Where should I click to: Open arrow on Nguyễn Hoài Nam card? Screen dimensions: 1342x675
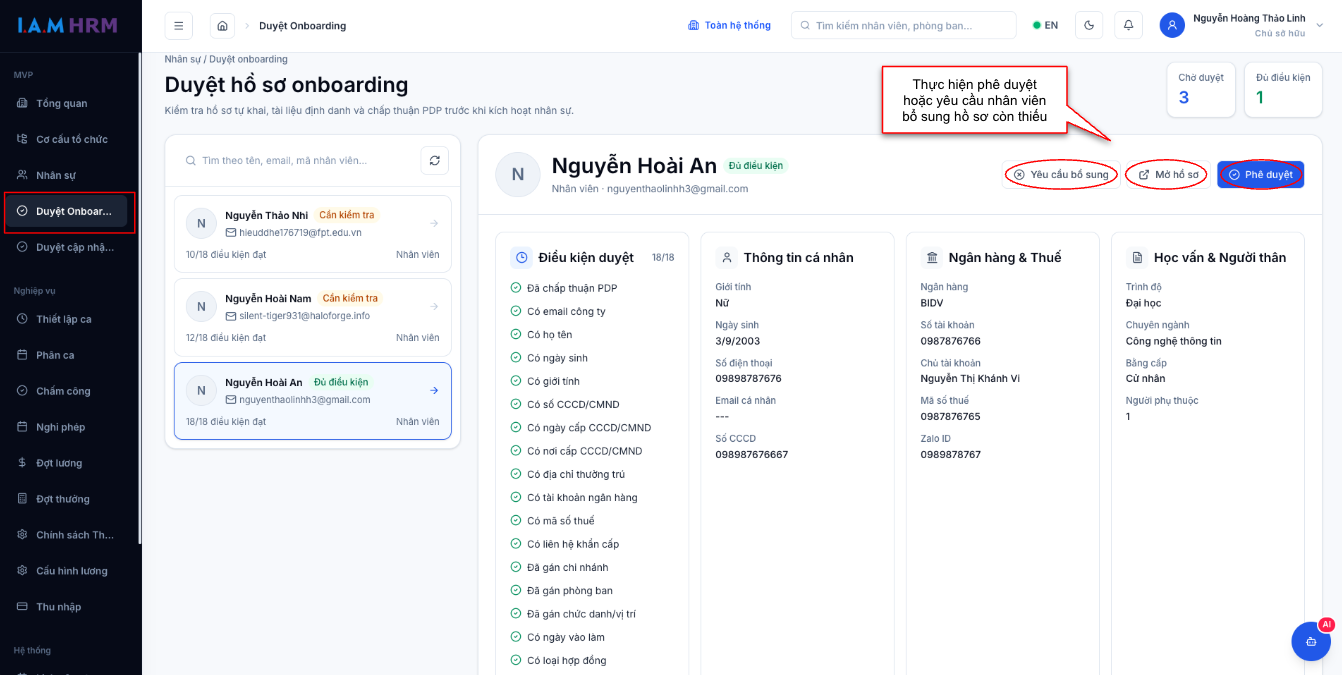[434, 307]
